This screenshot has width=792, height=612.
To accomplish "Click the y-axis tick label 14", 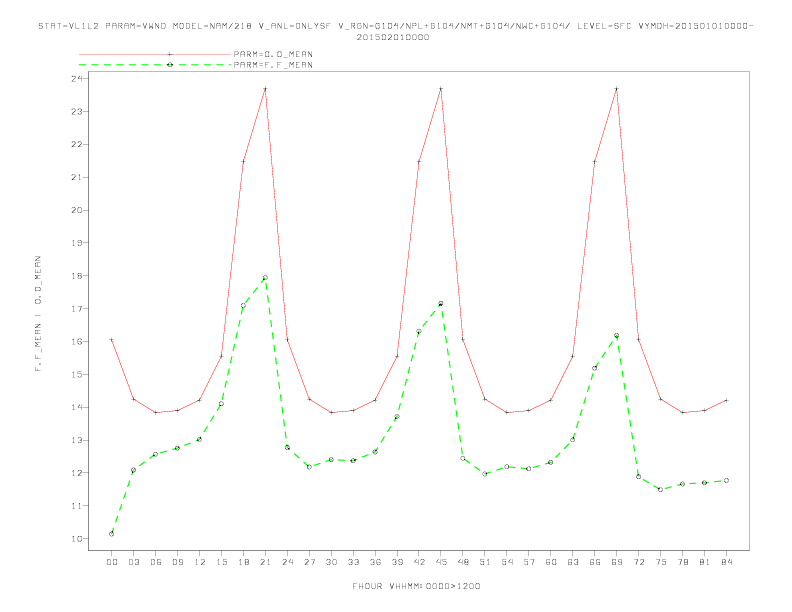I will pos(76,407).
